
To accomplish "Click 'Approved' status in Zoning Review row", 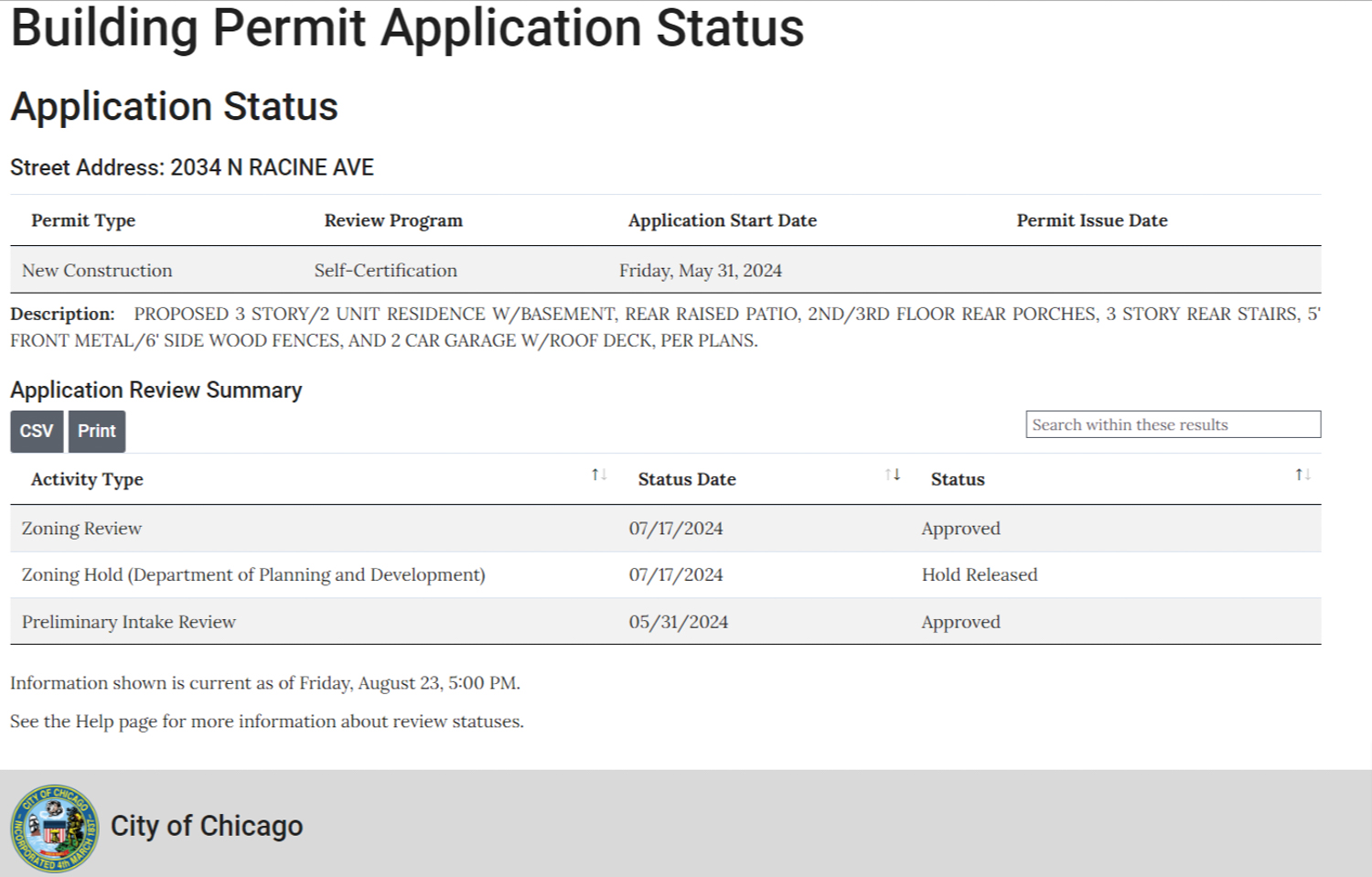I will click(x=961, y=529).
